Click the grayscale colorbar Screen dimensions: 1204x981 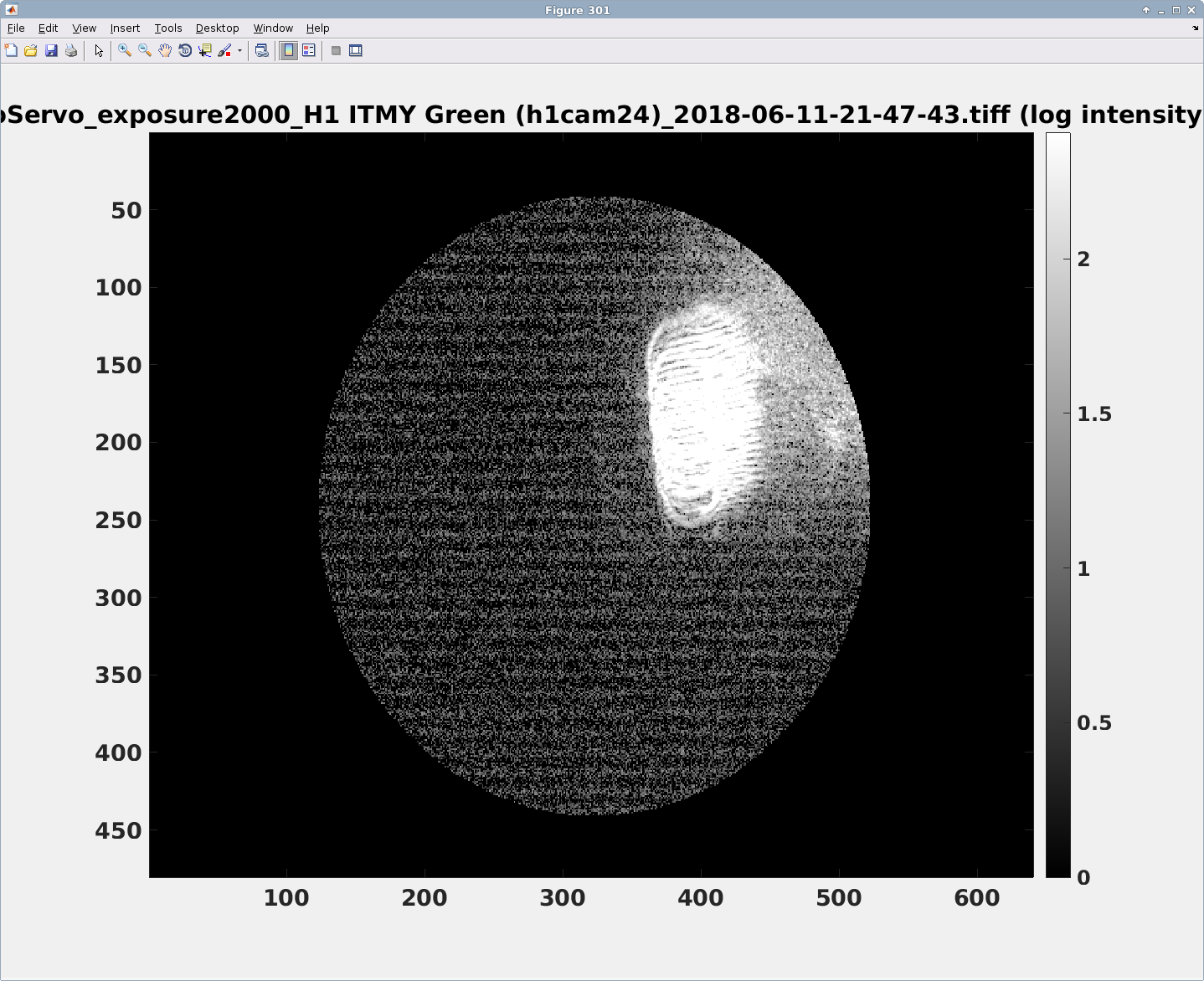click(1057, 505)
